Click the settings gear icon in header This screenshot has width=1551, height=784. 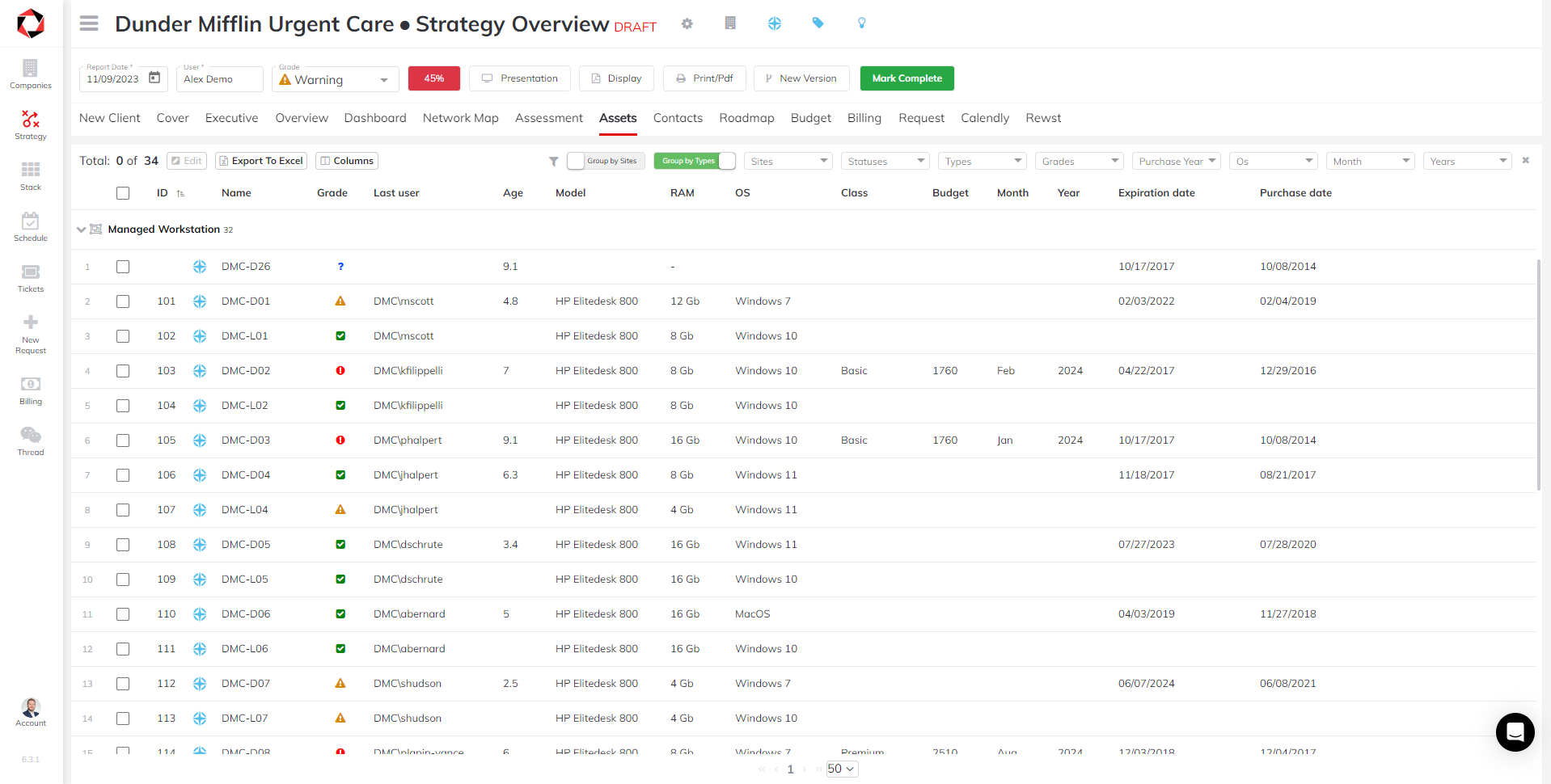point(687,23)
